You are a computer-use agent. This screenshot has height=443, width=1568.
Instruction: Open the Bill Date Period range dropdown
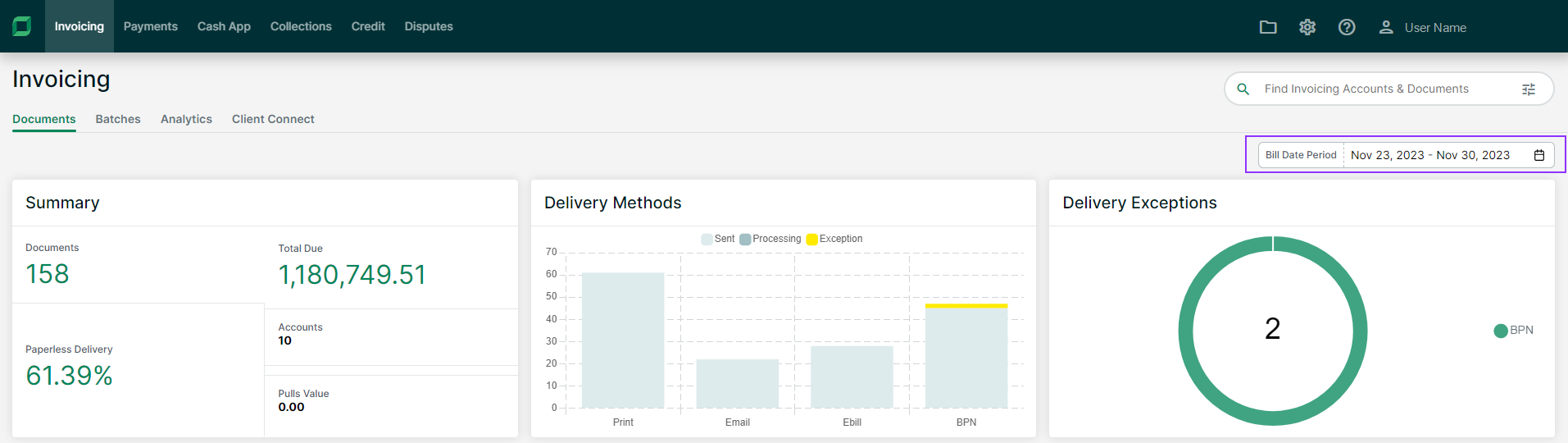coord(1429,155)
